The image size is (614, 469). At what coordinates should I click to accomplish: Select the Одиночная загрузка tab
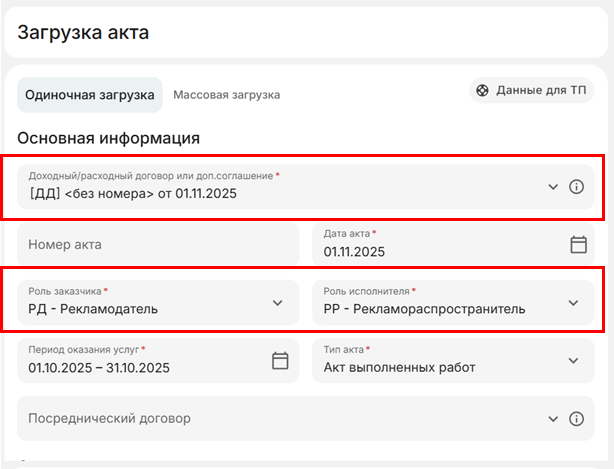[x=90, y=95]
